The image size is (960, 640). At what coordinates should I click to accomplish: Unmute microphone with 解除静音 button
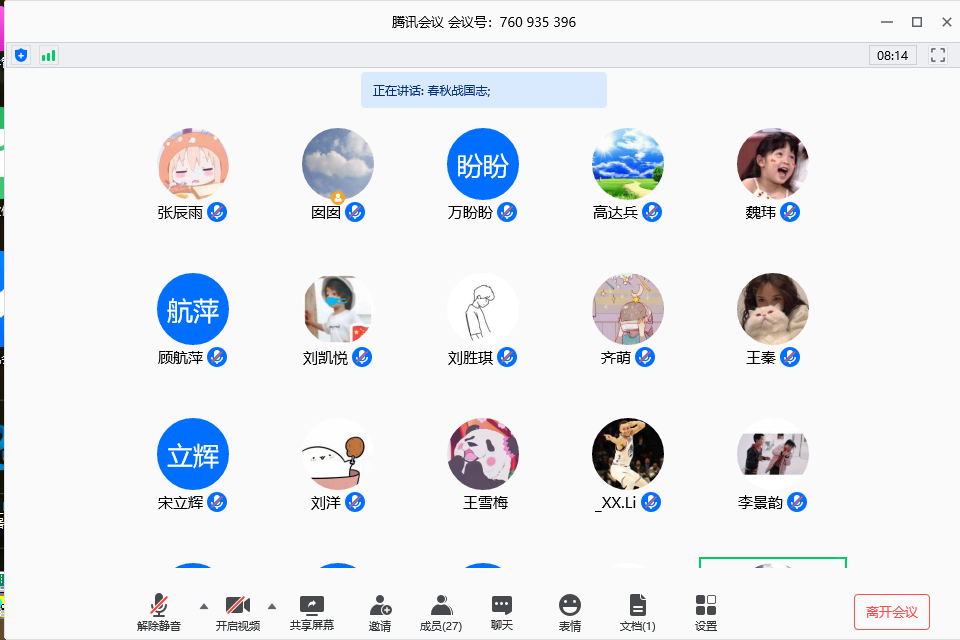tap(159, 611)
